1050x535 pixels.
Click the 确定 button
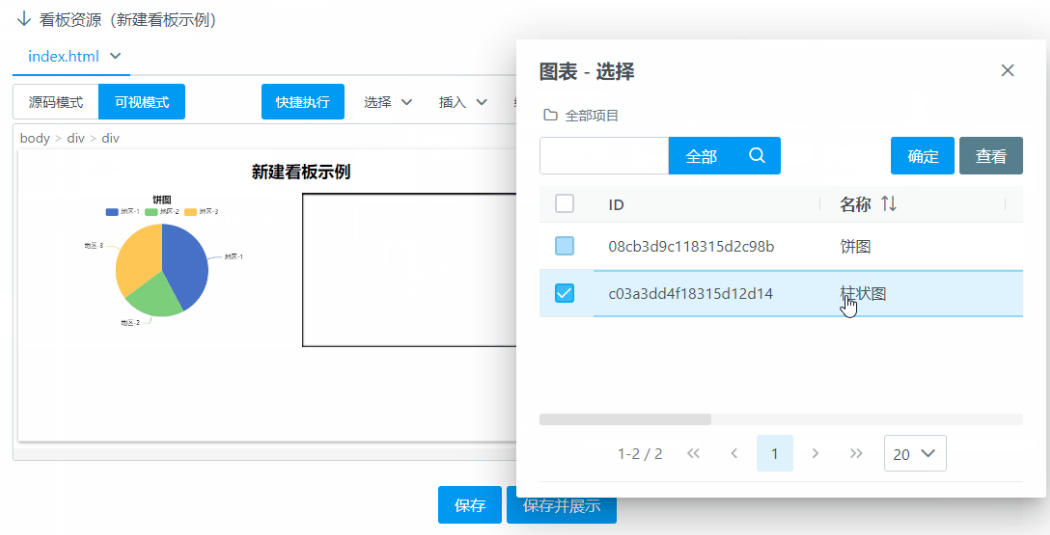pyautogui.click(x=922, y=156)
